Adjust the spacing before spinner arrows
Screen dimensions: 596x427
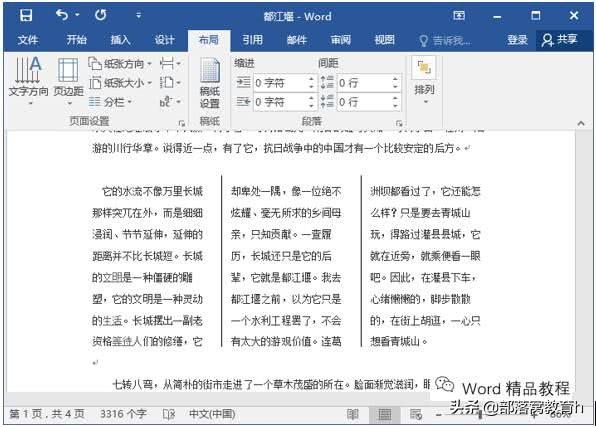coord(395,83)
